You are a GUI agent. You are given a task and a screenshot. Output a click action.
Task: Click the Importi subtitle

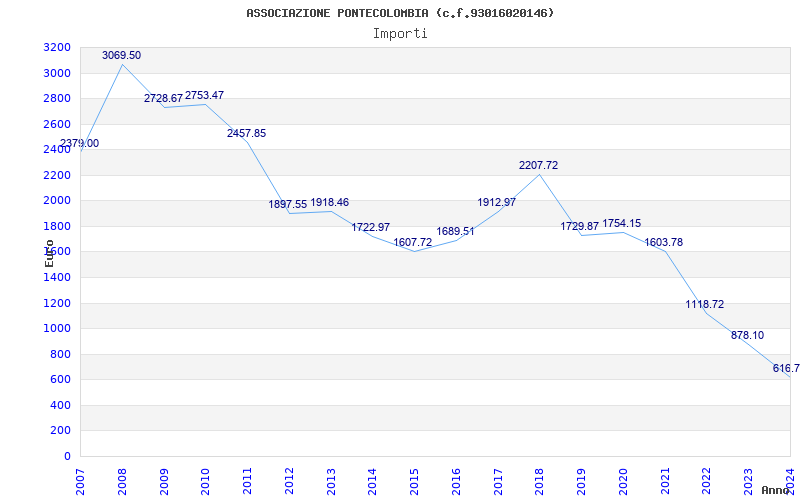point(400,34)
